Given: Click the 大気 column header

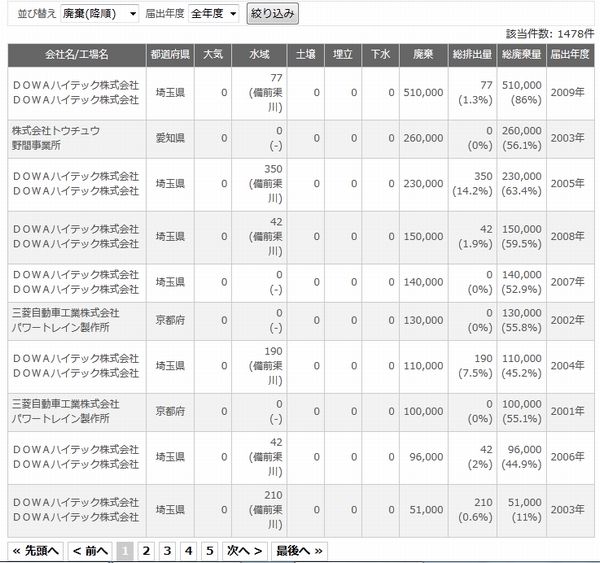Looking at the screenshot, I should click(213, 55).
